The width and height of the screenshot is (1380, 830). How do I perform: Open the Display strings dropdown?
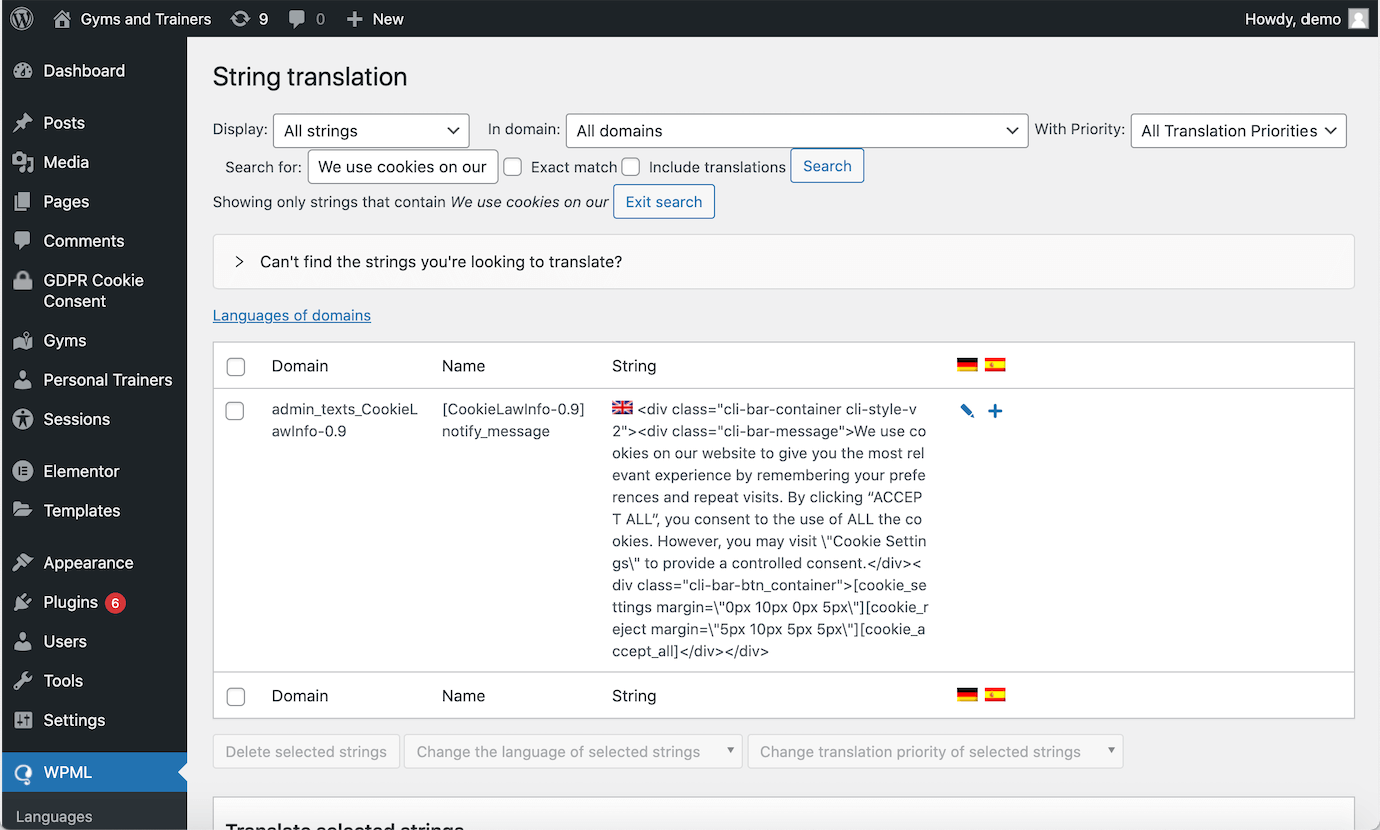(x=371, y=130)
